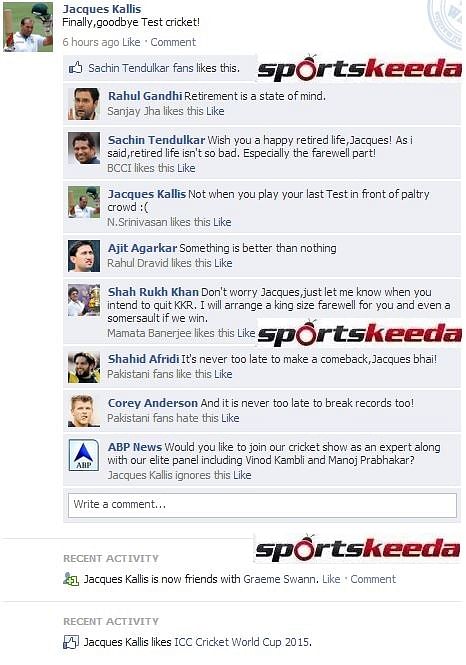Open Shah Rukh Khan's profile name link
The image size is (466, 665).
[x=153, y=292]
